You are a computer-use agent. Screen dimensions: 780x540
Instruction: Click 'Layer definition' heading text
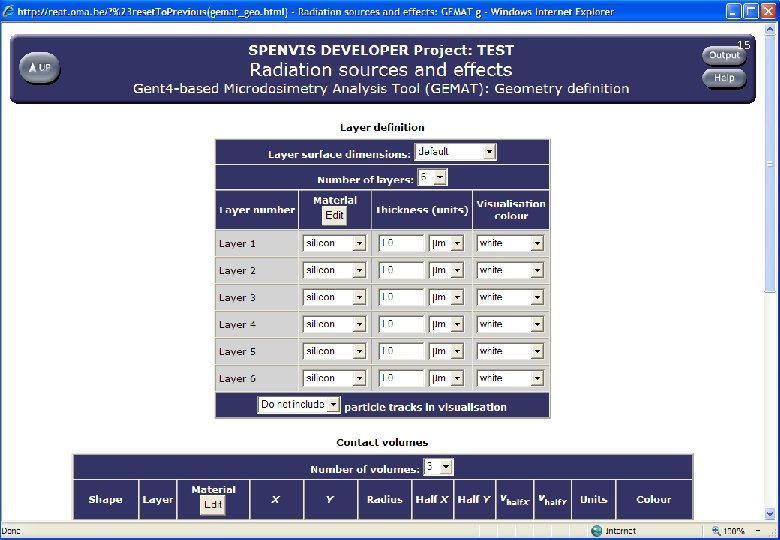(382, 127)
